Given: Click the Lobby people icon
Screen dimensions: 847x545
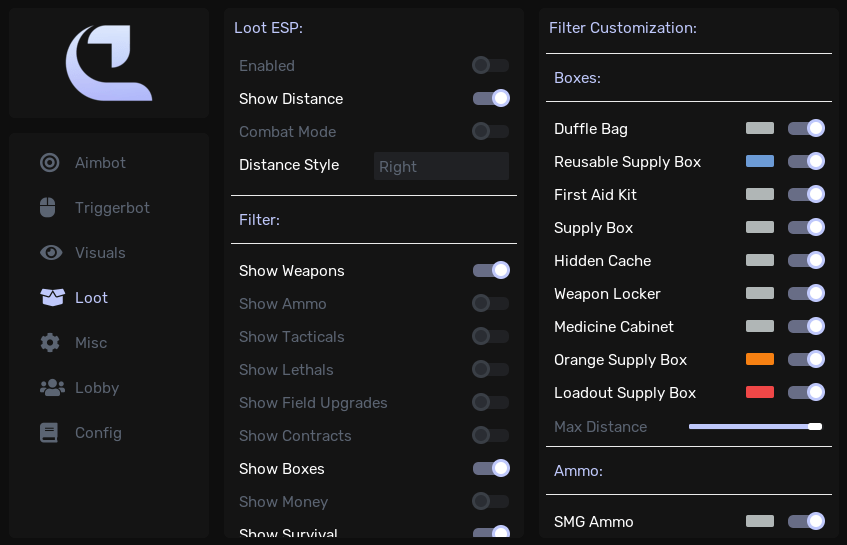Looking at the screenshot, I should pos(52,387).
